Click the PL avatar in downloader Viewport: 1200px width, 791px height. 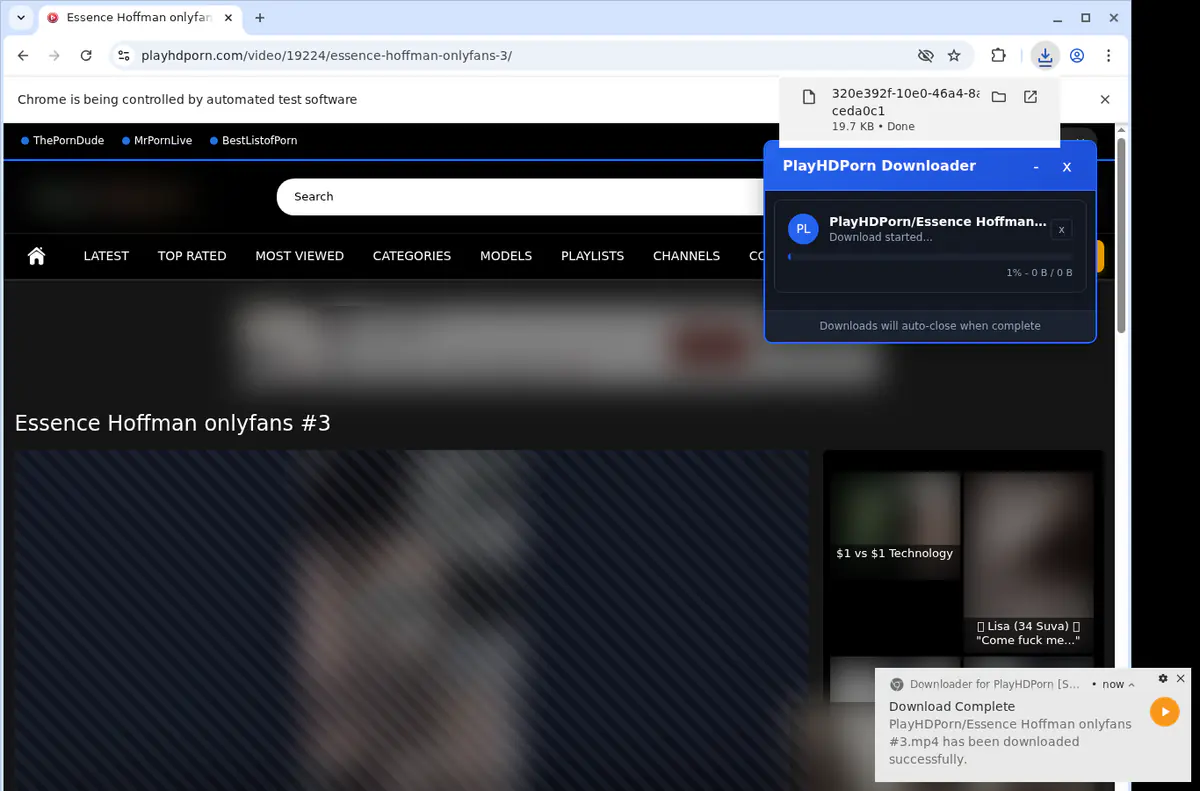pos(803,229)
